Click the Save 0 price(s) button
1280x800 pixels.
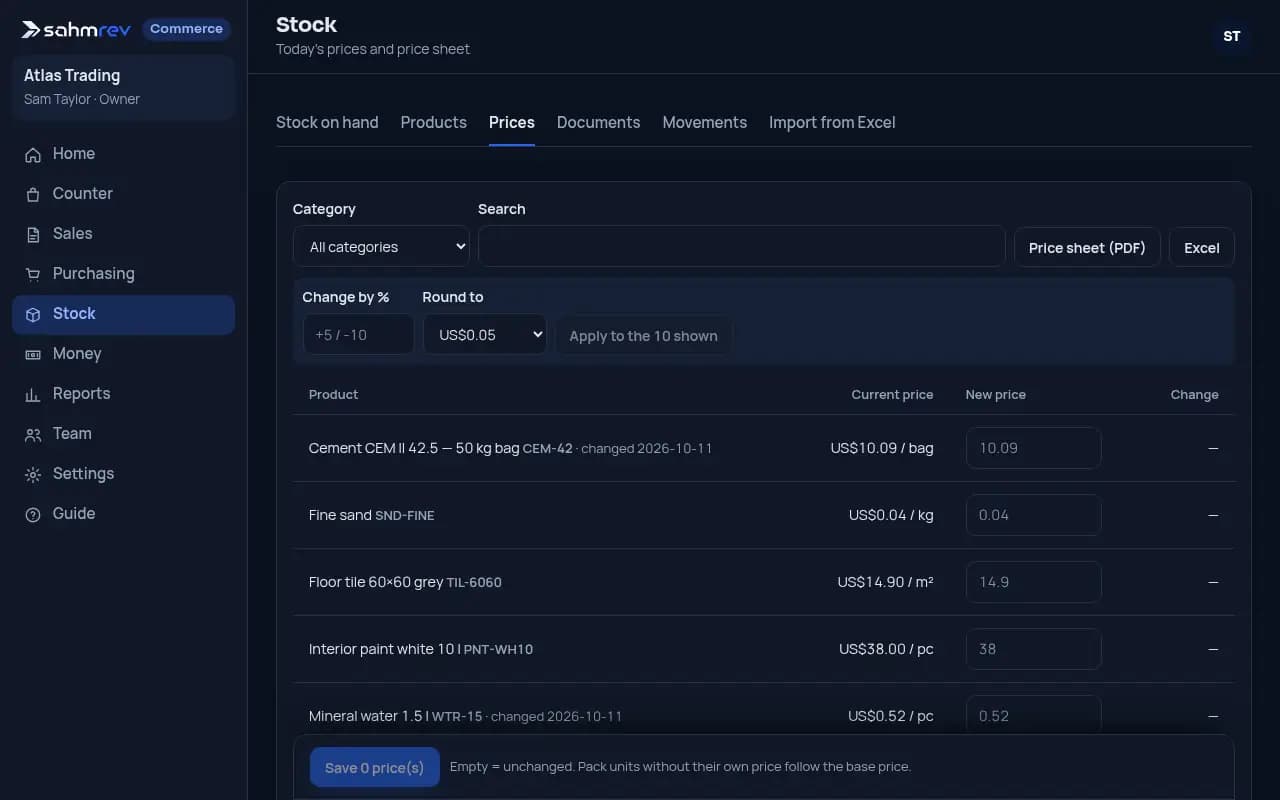[x=375, y=767]
